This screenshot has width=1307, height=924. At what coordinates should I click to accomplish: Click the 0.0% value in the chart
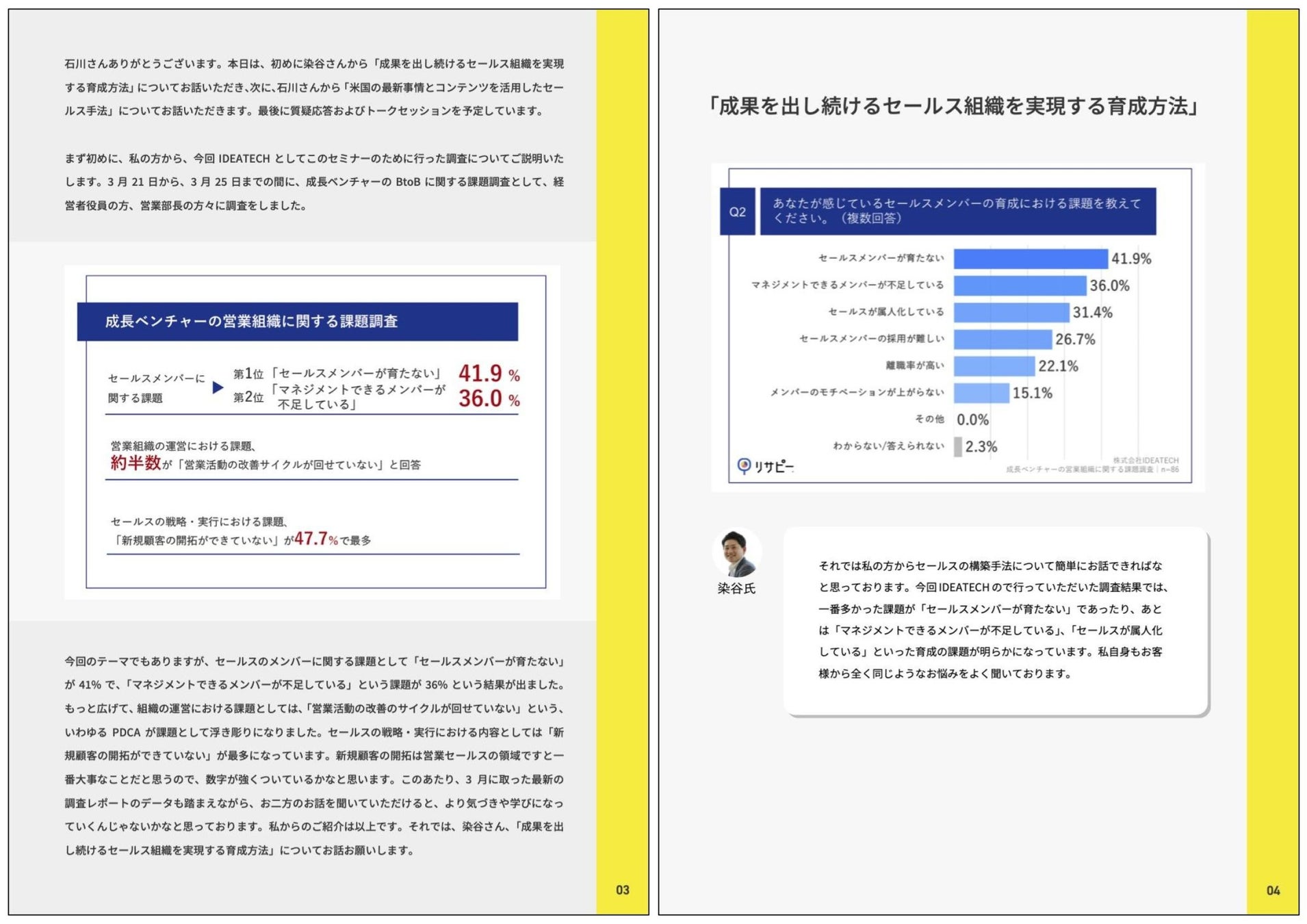coord(973,420)
